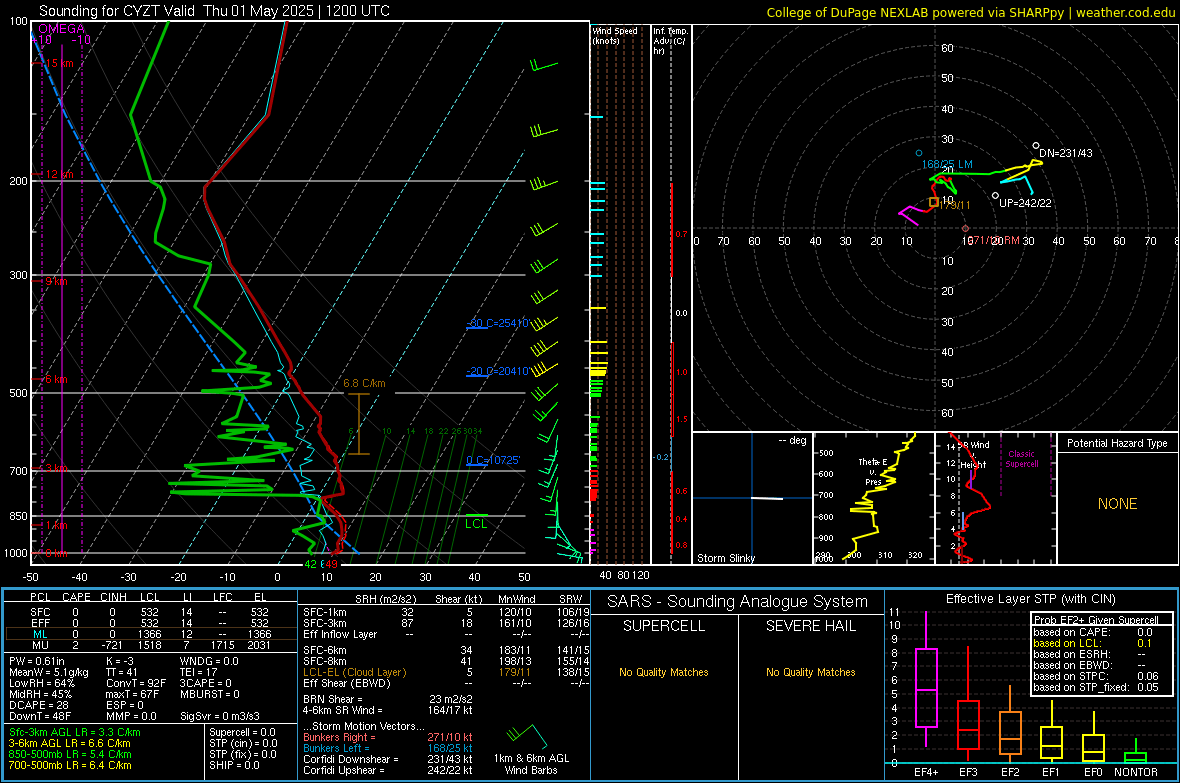Click the Sounding for CYZT title
The height and width of the screenshot is (783, 1180).
click(214, 11)
